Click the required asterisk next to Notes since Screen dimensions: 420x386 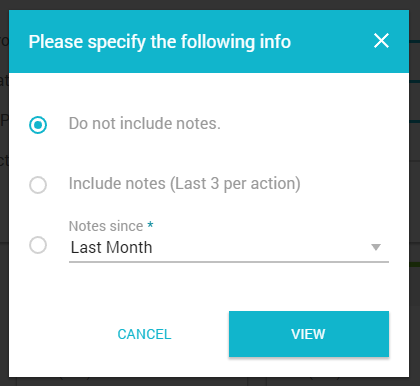(x=150, y=224)
